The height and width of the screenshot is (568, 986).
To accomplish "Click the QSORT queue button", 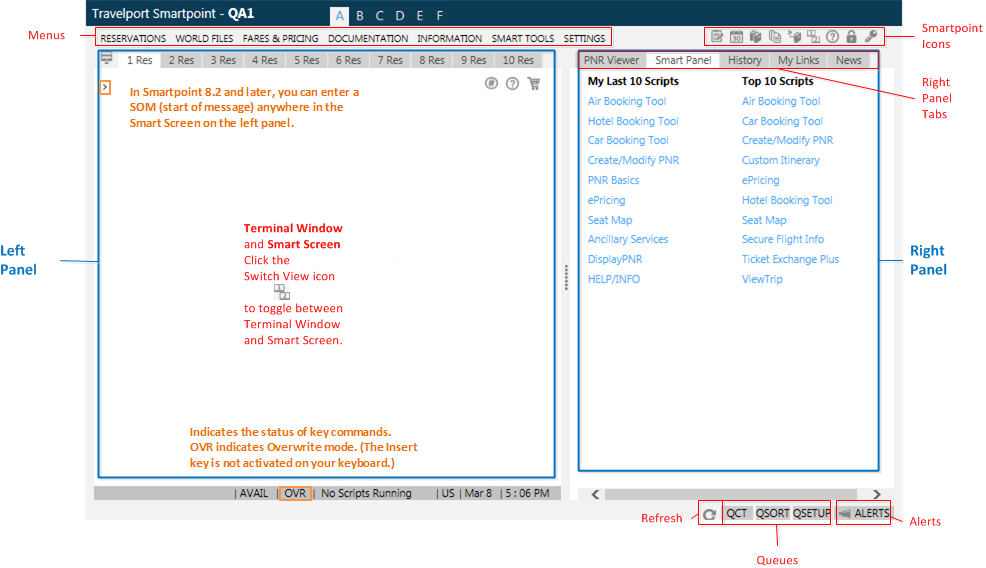I will coord(772,513).
